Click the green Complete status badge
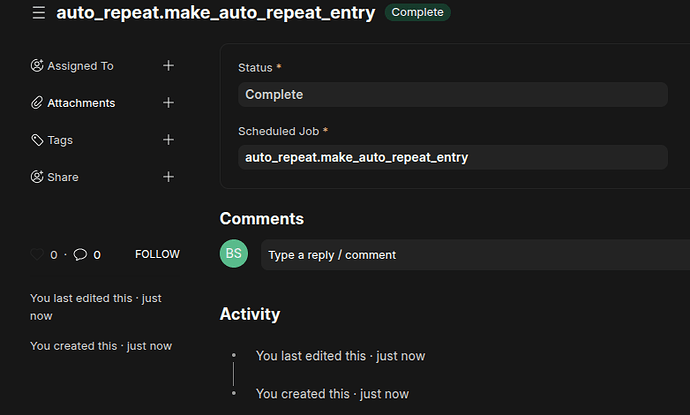 click(418, 13)
